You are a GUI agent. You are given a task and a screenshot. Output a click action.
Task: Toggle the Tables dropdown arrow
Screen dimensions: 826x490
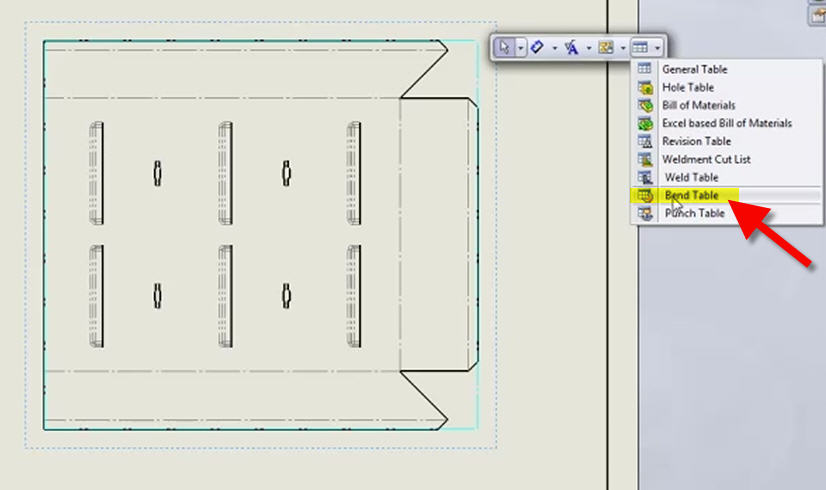click(x=657, y=48)
